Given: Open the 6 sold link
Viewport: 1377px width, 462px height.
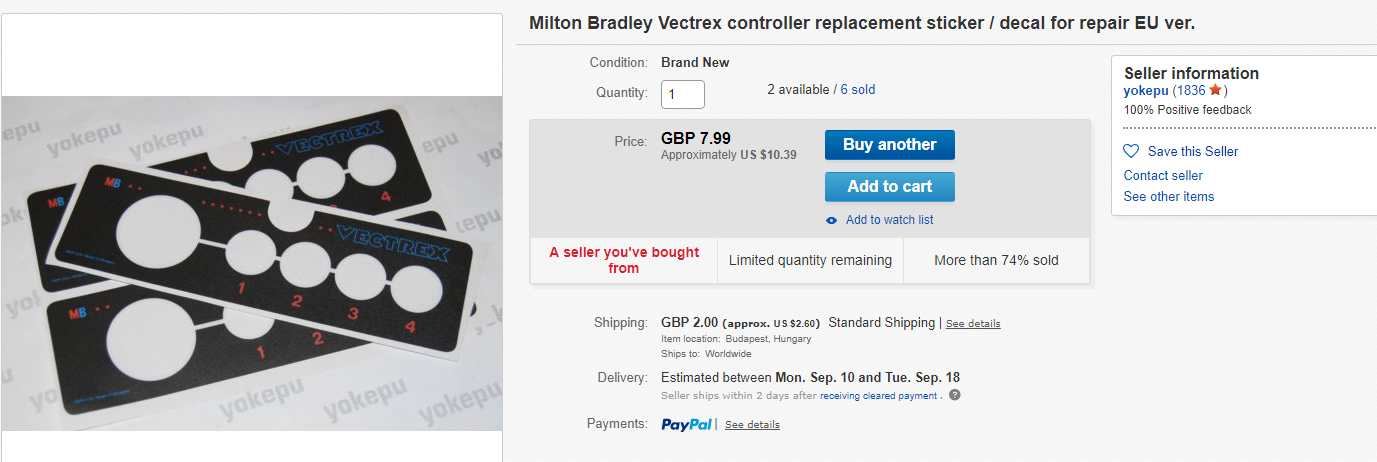Looking at the screenshot, I should click(857, 90).
